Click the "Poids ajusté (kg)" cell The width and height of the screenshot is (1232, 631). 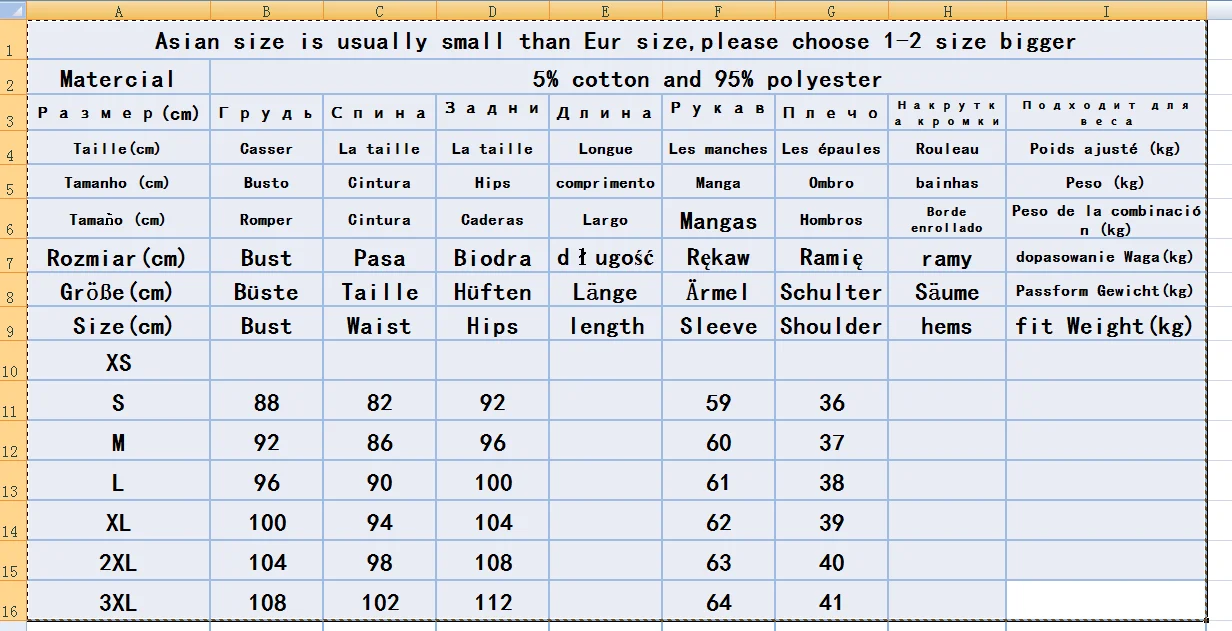pos(1105,149)
